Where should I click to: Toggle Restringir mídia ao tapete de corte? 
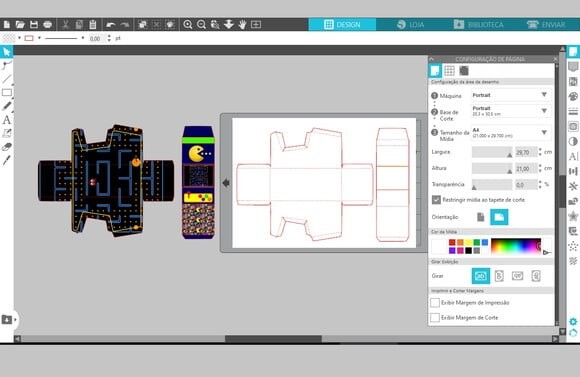pos(436,200)
